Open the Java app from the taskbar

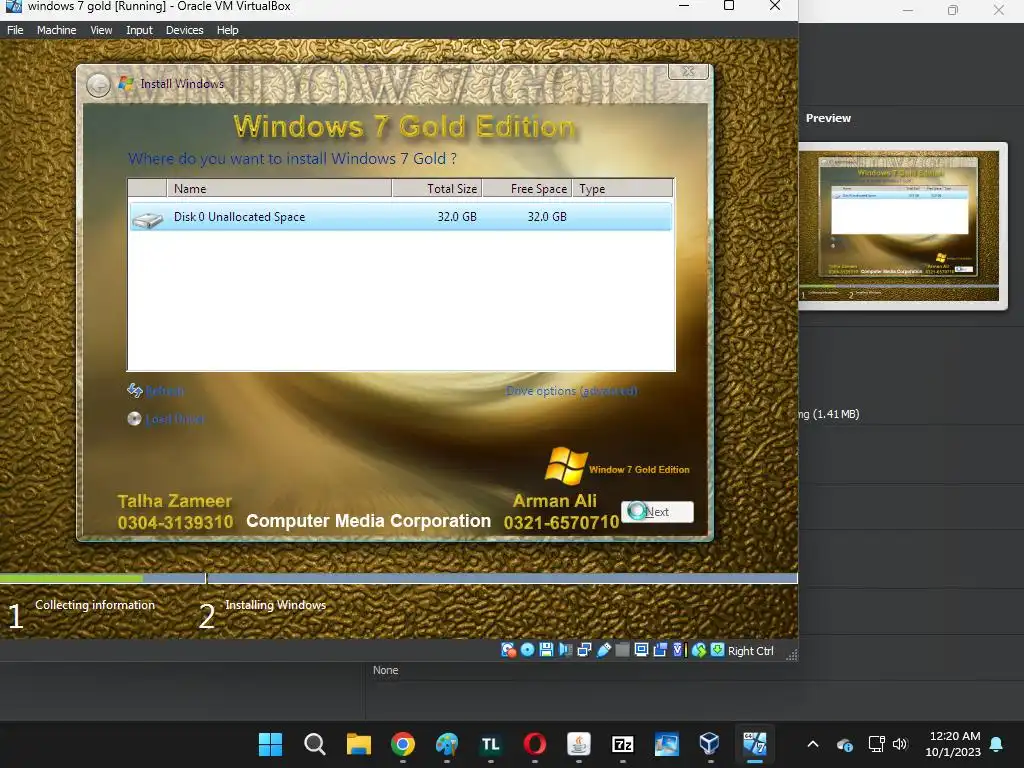[579, 744]
